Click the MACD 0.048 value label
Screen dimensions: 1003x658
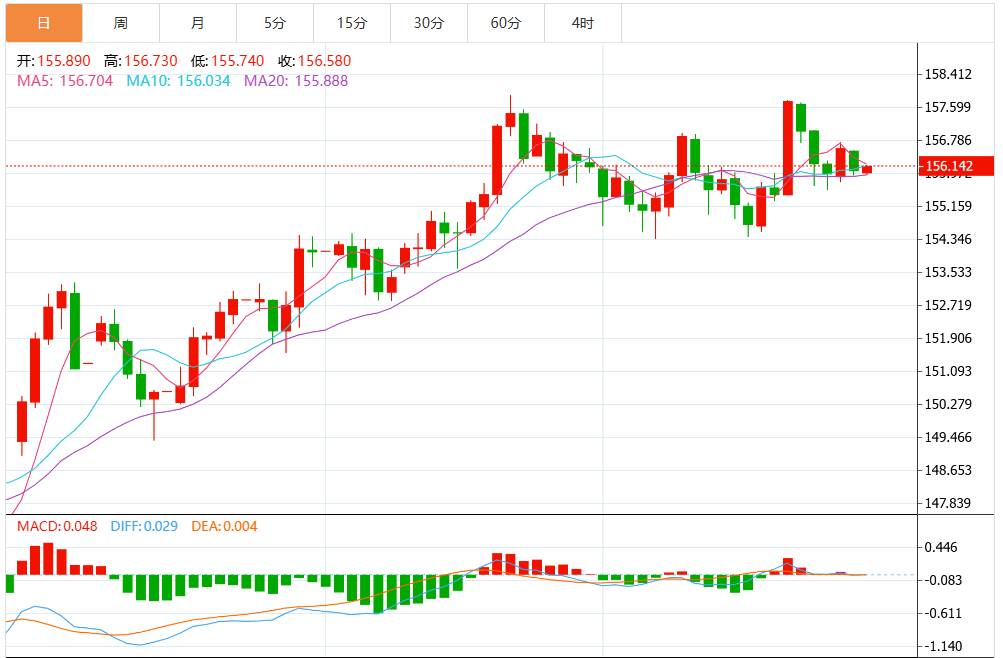click(57, 526)
